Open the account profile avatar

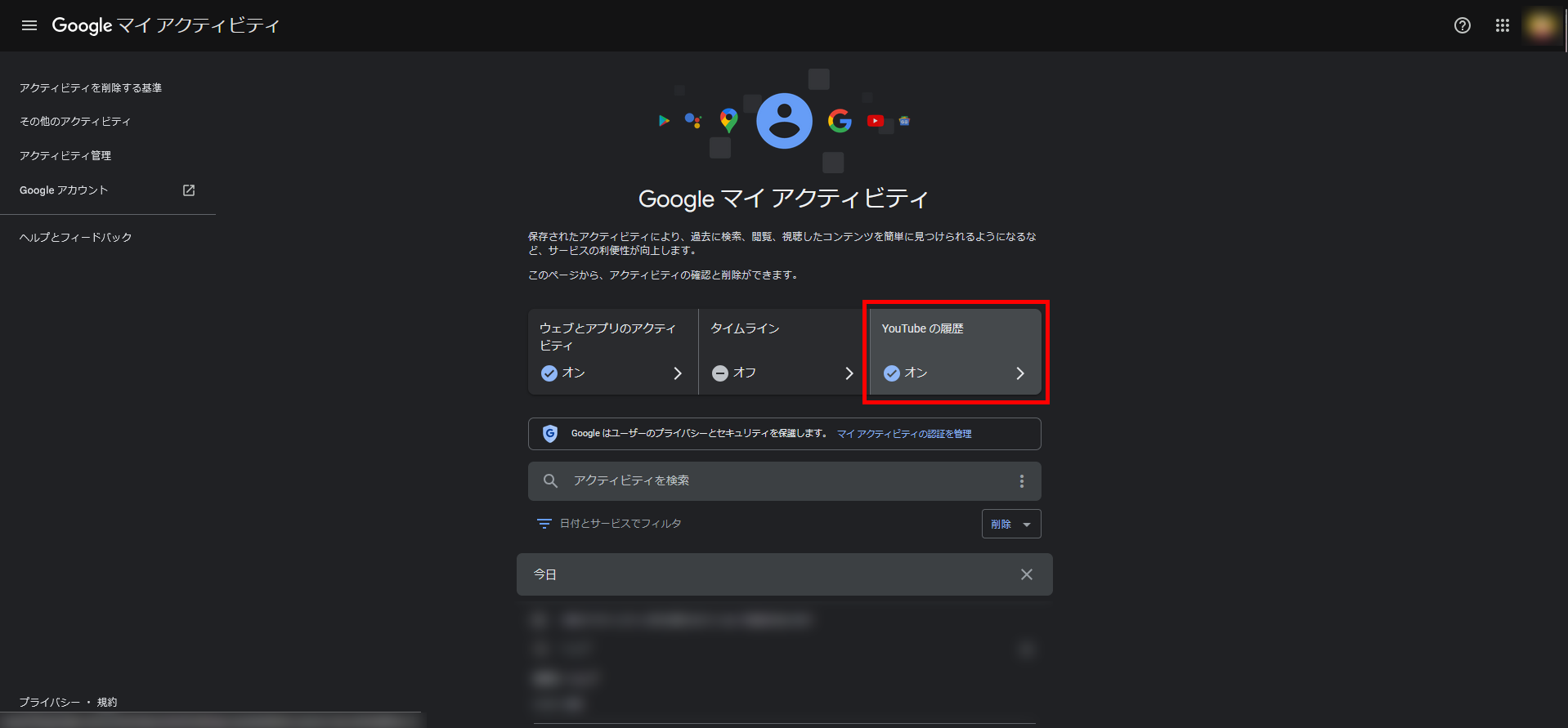pos(1541,25)
